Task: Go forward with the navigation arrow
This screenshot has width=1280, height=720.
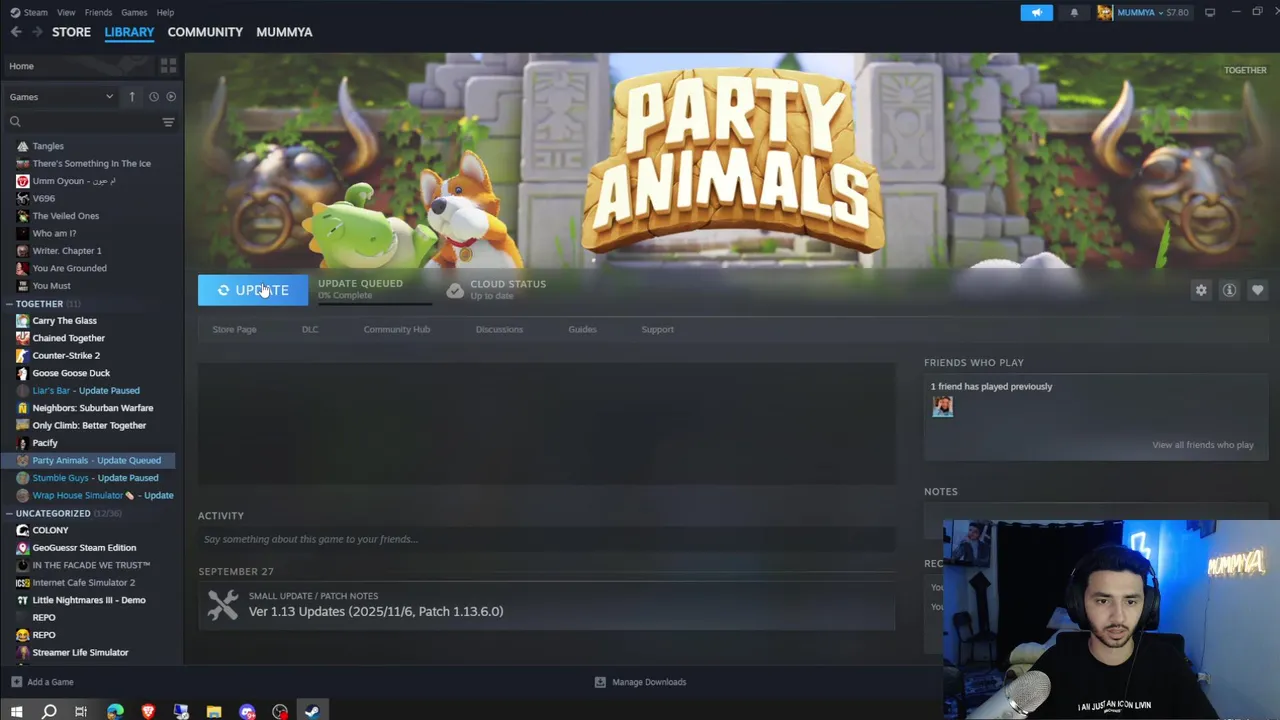Action: point(37,32)
